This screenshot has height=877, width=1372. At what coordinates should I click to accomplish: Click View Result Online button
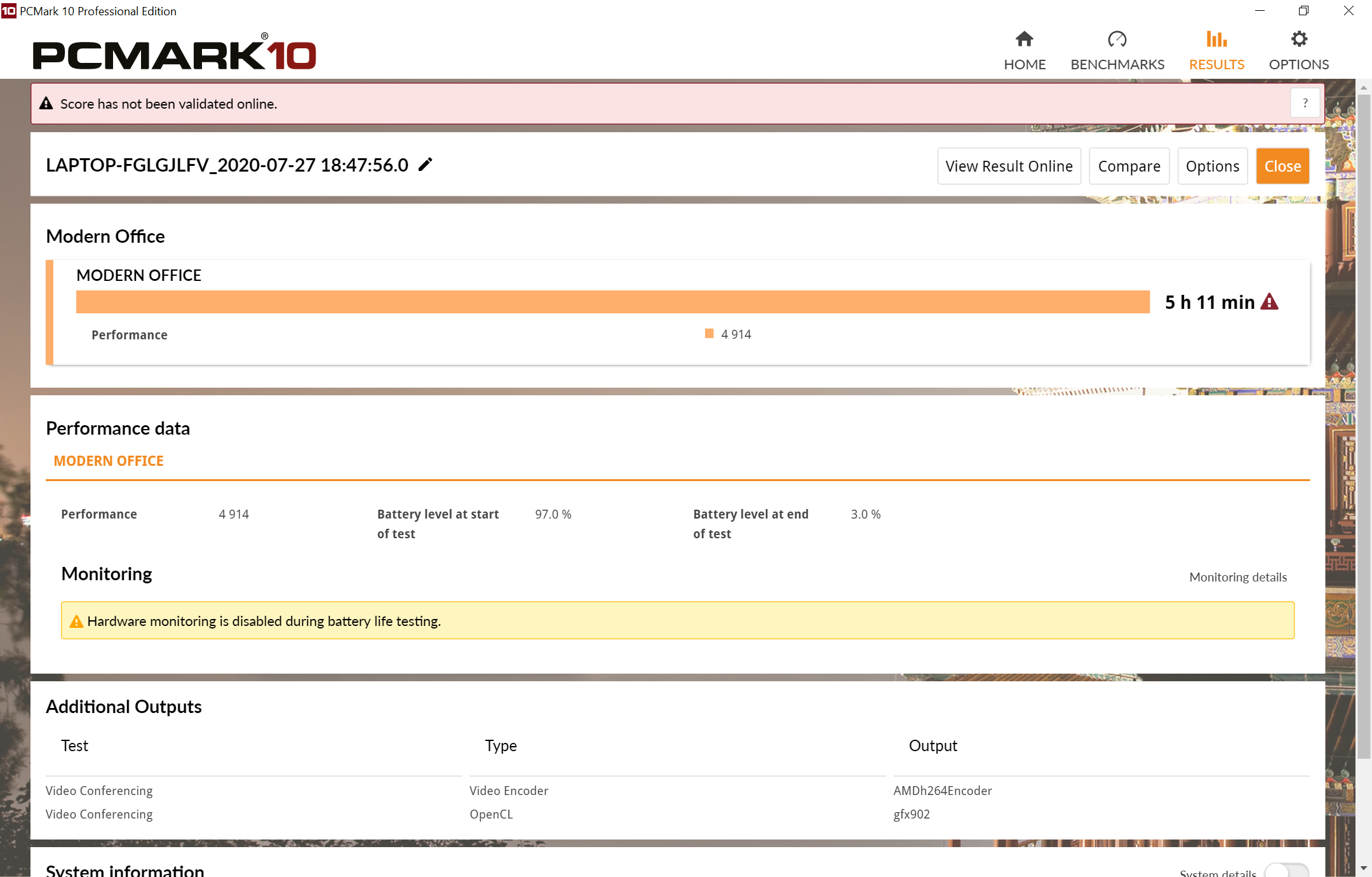(1009, 166)
